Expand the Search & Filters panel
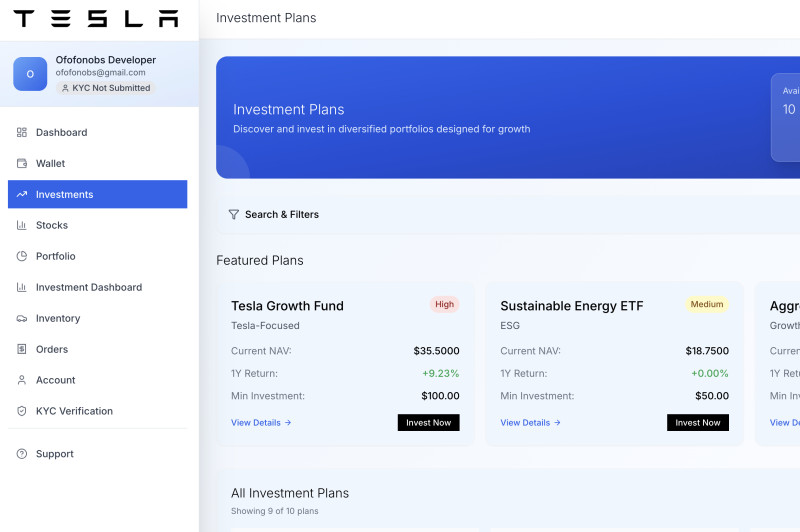This screenshot has width=800, height=532. pyautogui.click(x=281, y=215)
